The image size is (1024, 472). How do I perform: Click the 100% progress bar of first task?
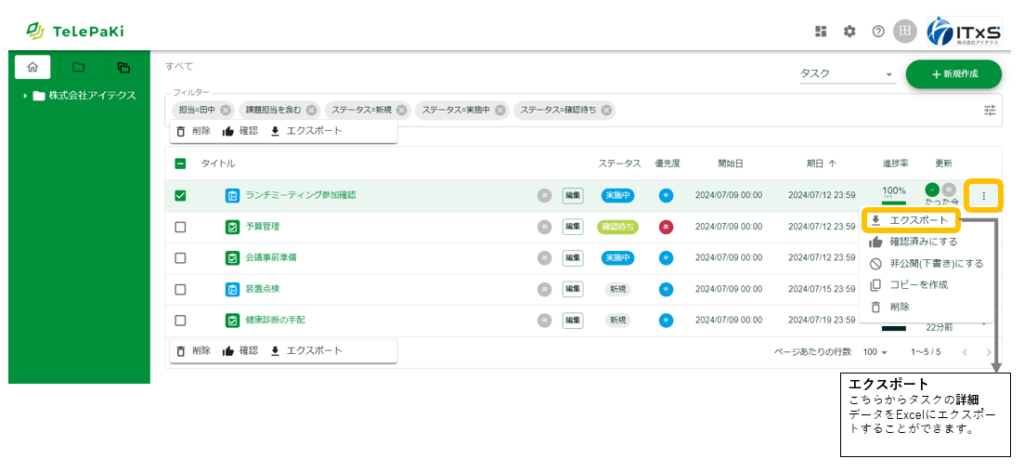coord(894,196)
